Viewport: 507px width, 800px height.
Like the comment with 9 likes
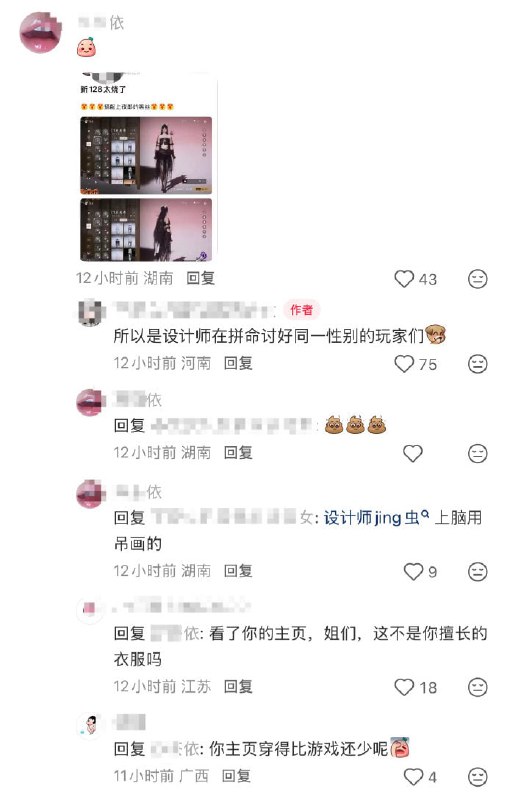coord(413,571)
